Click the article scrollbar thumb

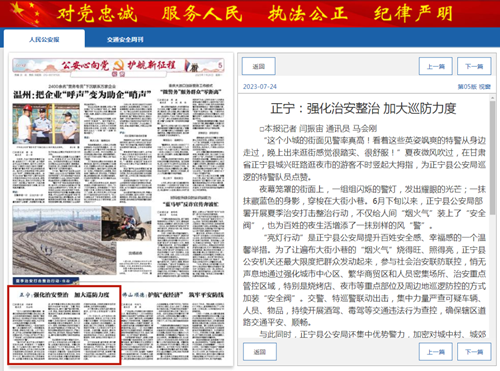[x=492, y=157]
